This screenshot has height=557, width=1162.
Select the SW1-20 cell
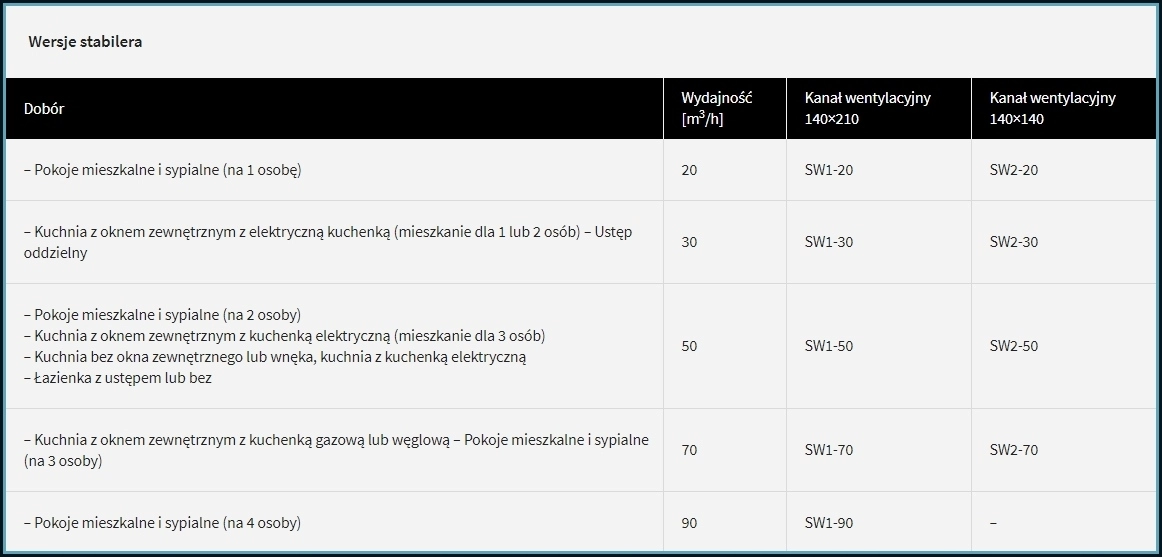coord(828,170)
